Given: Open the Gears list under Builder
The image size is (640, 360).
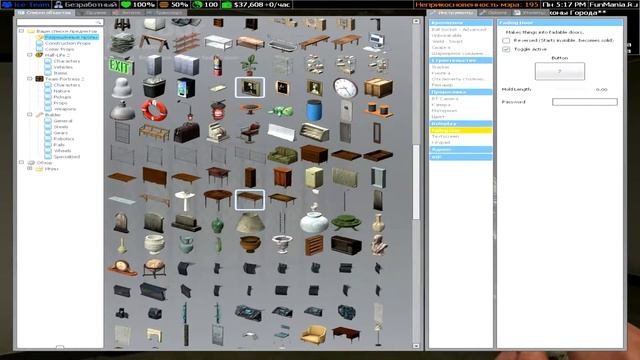Looking at the screenshot, I should 61,133.
